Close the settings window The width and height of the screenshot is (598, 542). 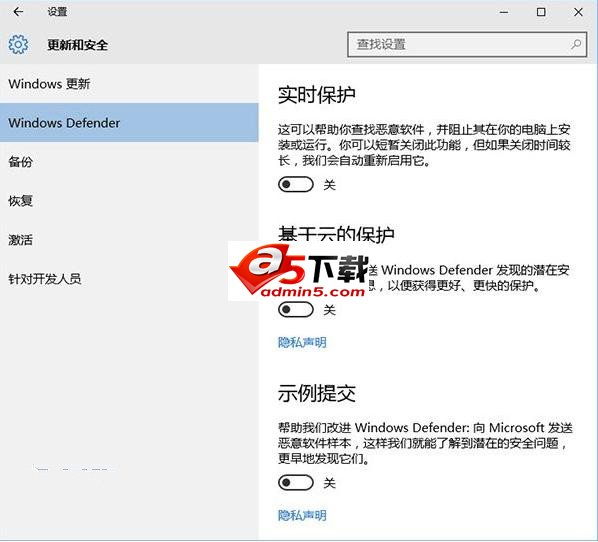(578, 12)
